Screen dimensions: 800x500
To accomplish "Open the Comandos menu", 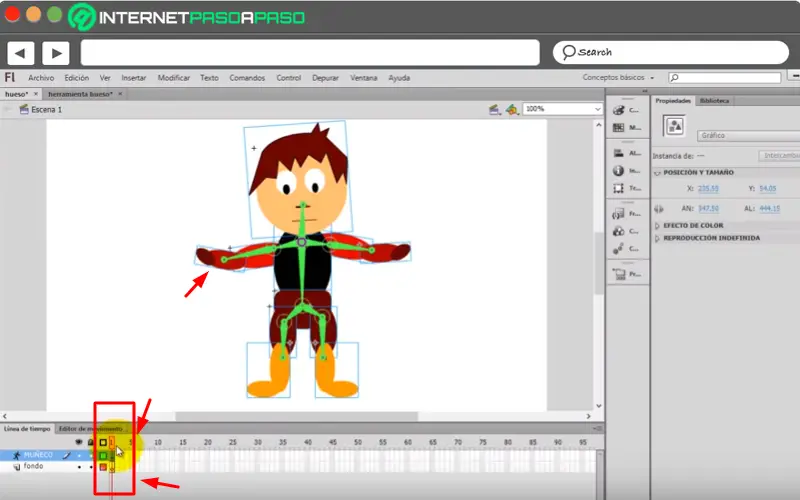I will tap(247, 78).
